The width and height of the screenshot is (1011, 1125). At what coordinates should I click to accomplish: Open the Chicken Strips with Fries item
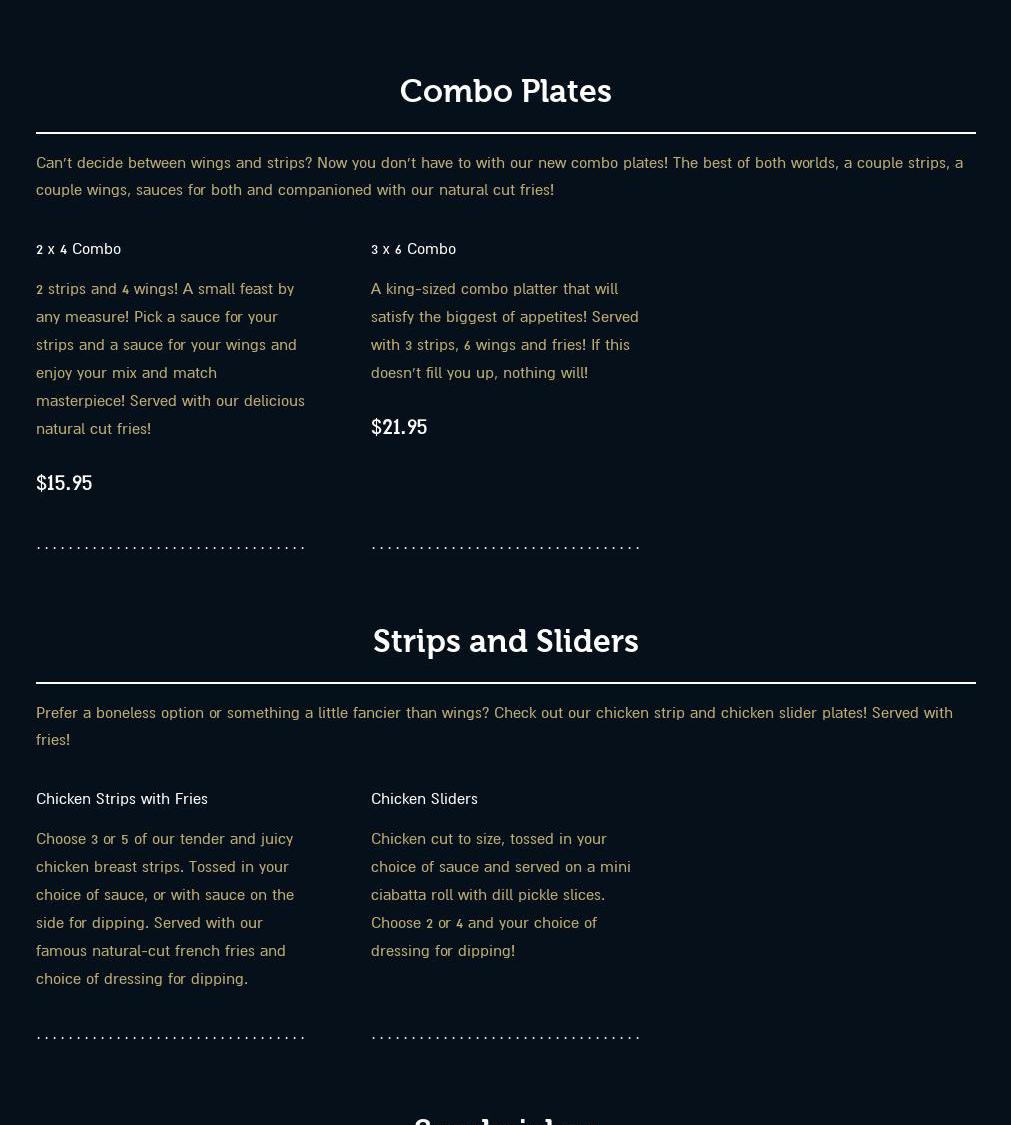[x=122, y=799]
